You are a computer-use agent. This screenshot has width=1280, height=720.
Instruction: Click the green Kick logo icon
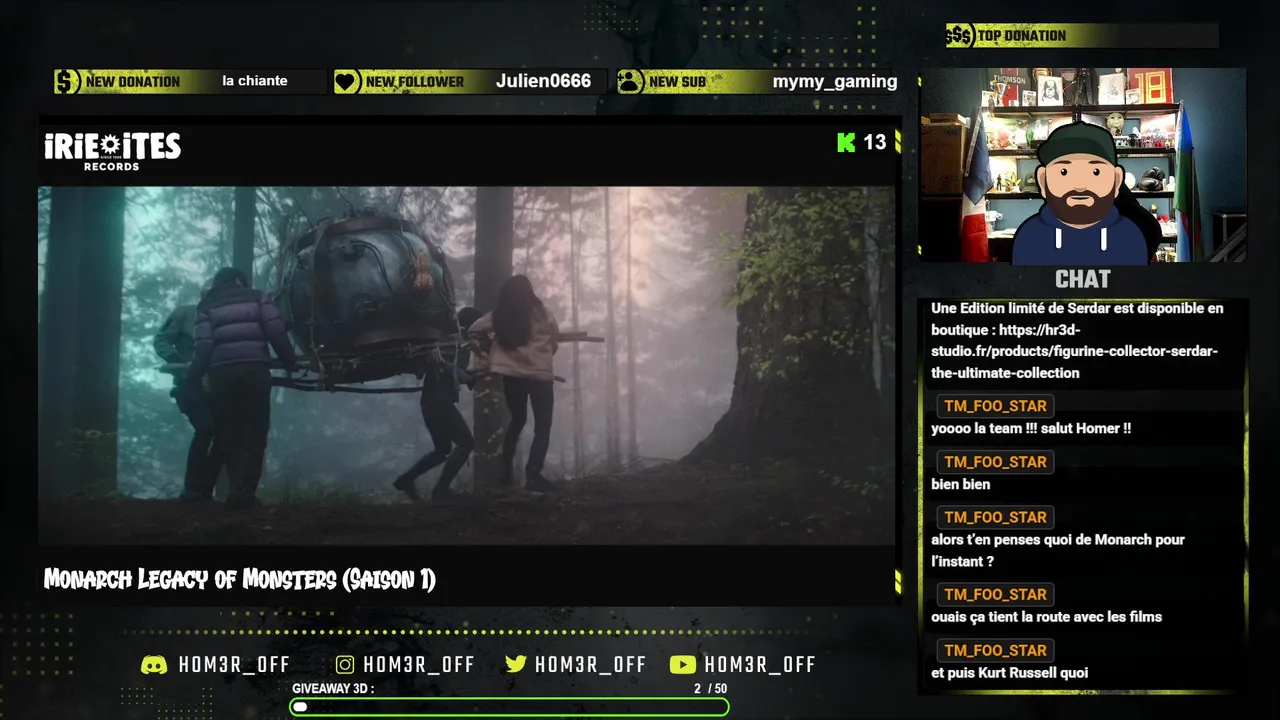(x=846, y=142)
